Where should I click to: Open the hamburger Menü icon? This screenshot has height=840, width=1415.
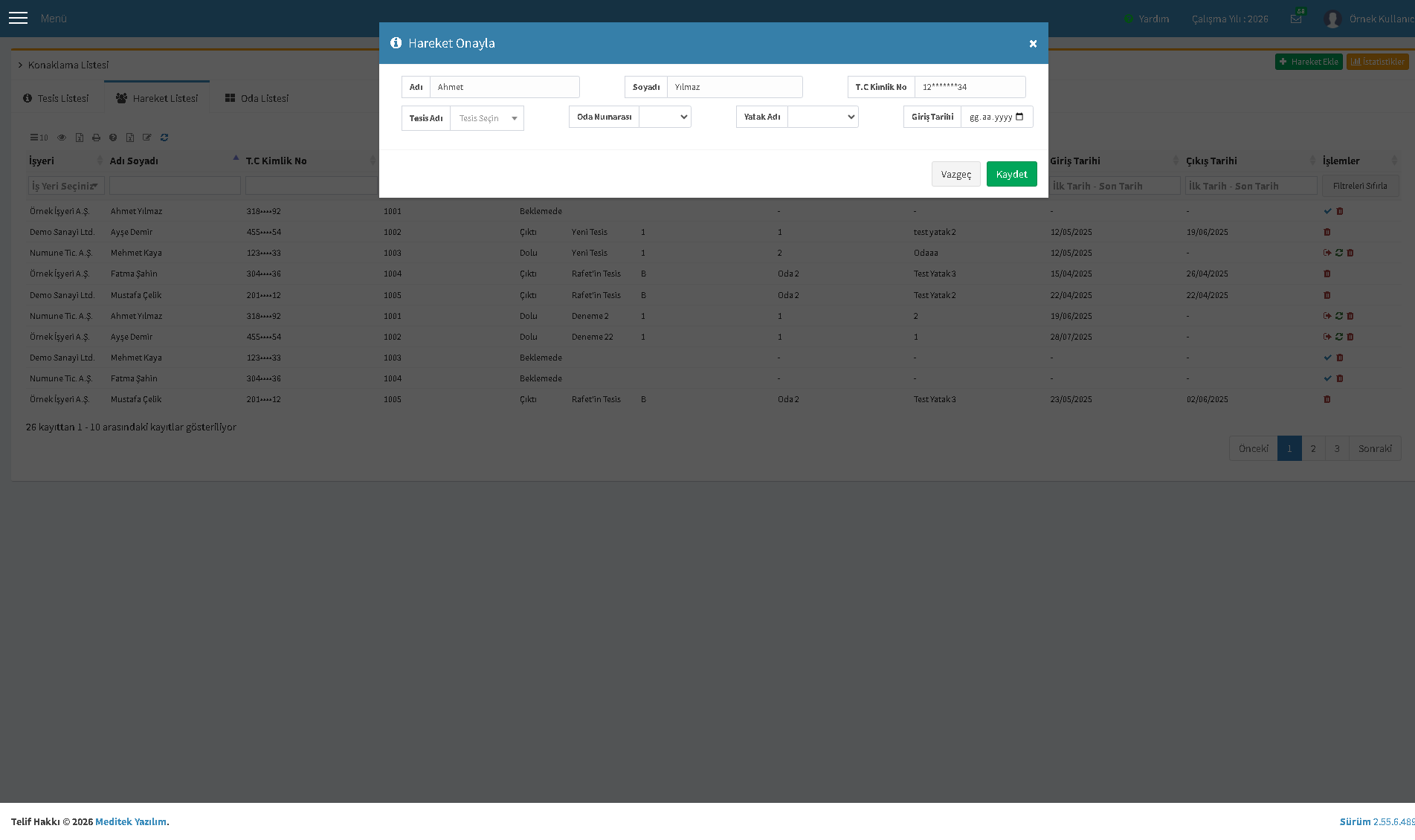click(18, 18)
